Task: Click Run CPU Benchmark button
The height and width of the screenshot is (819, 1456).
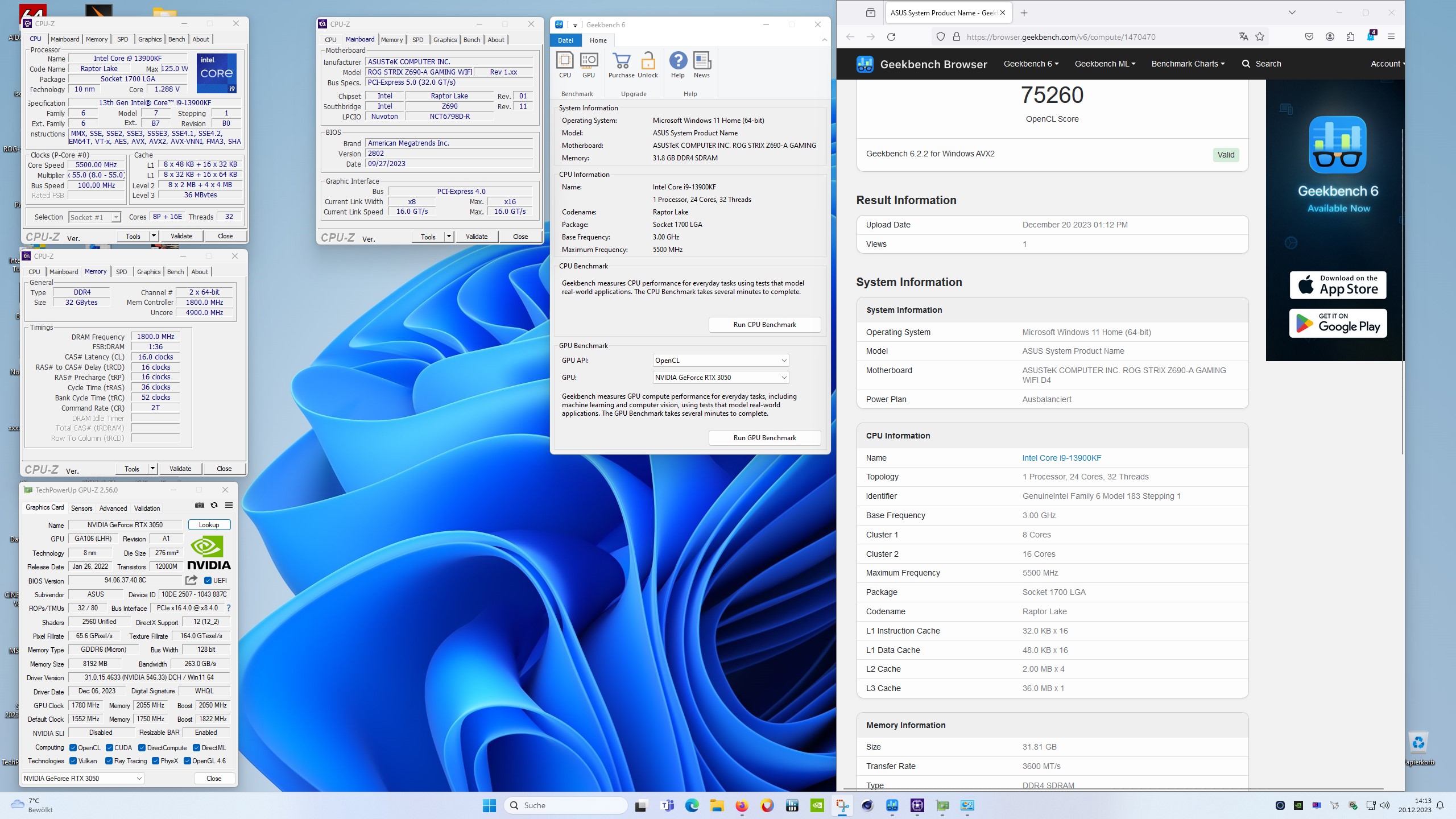Action: click(764, 325)
